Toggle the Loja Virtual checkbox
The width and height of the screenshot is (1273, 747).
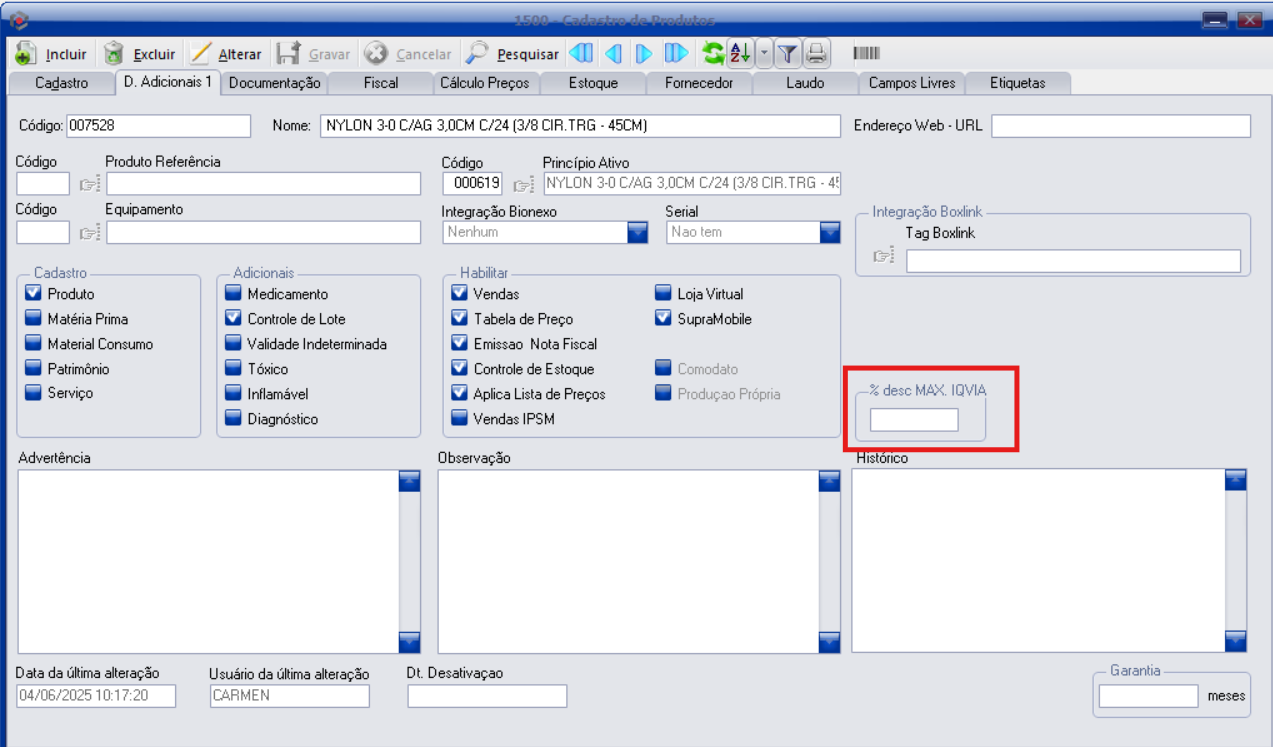coord(663,294)
